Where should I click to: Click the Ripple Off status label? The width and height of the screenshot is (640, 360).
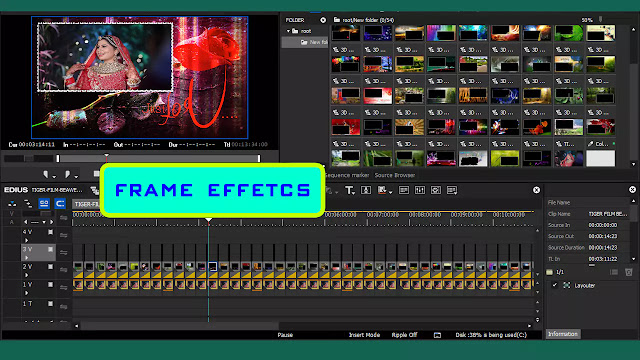(x=404, y=335)
